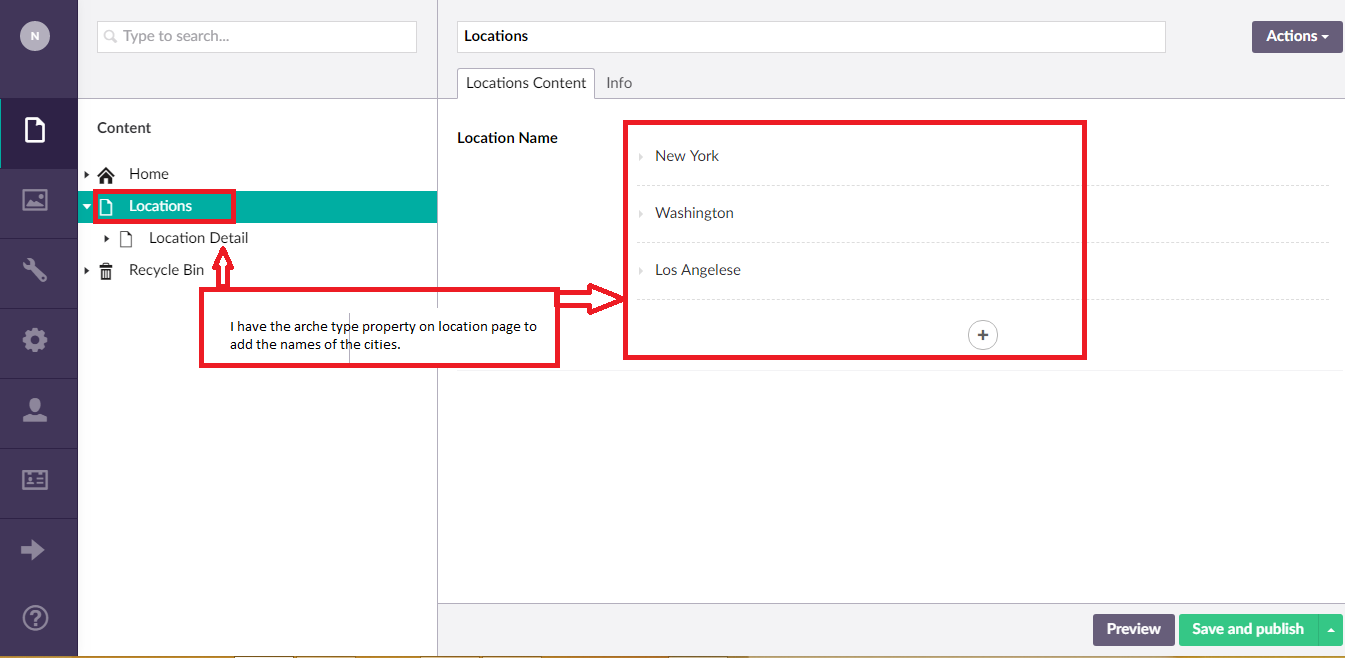Switch to the Info tab
The width and height of the screenshot is (1360, 658).
pos(619,83)
